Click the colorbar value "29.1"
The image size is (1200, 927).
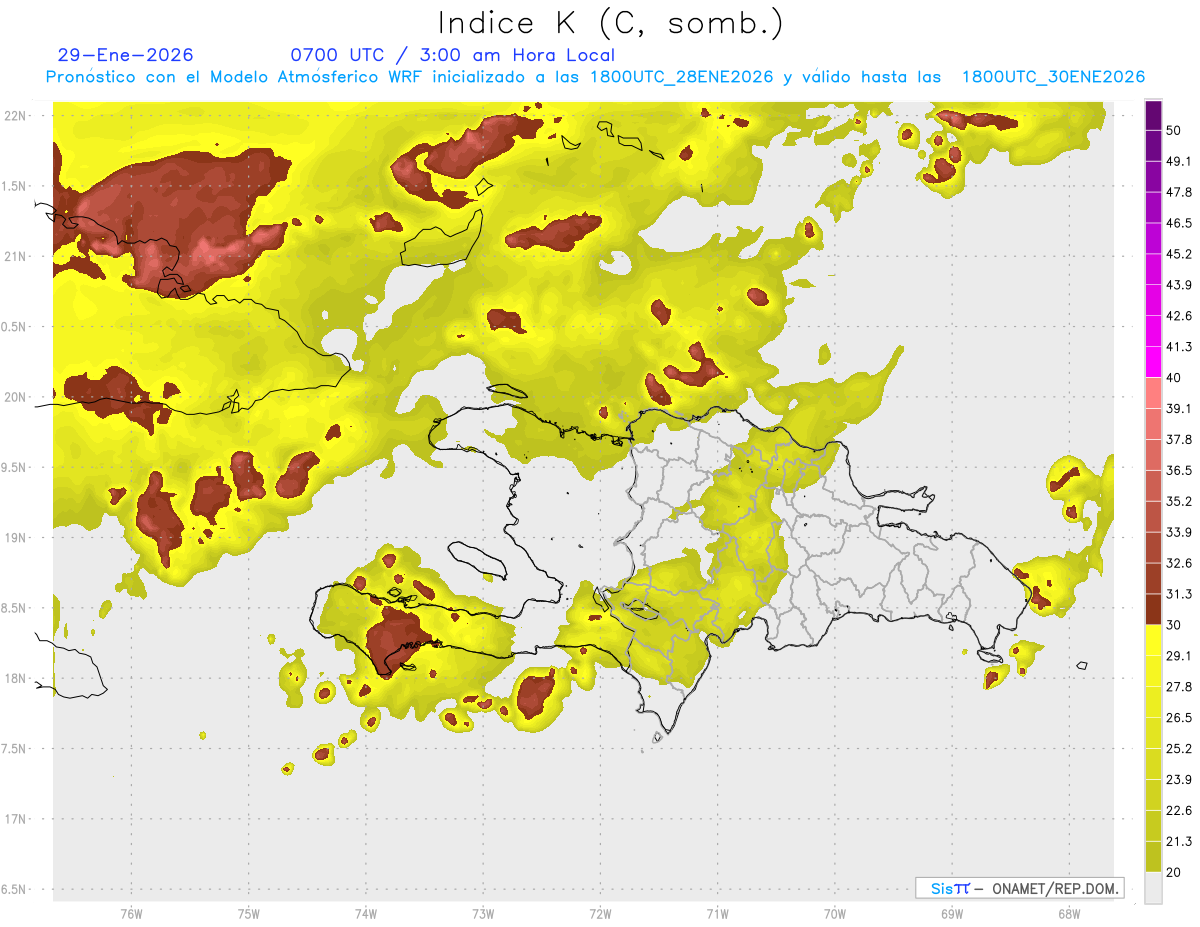click(x=1179, y=656)
